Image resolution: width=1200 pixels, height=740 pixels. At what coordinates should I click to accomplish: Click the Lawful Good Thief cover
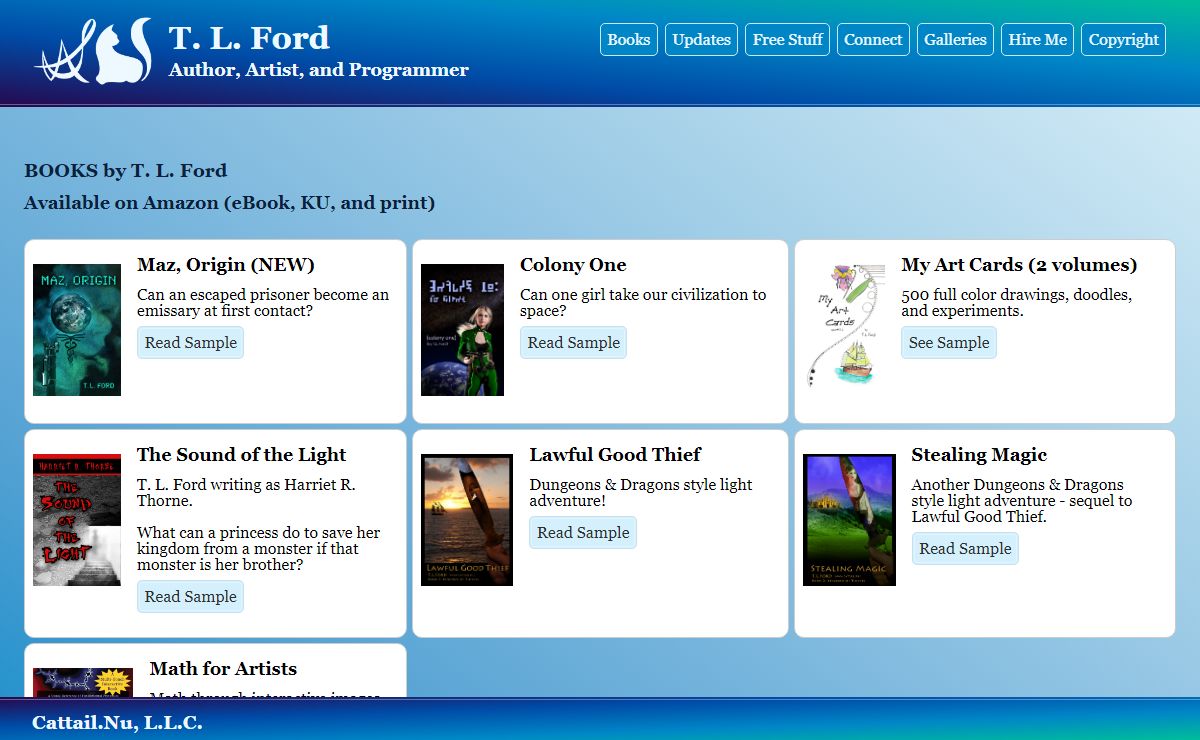[x=467, y=520]
